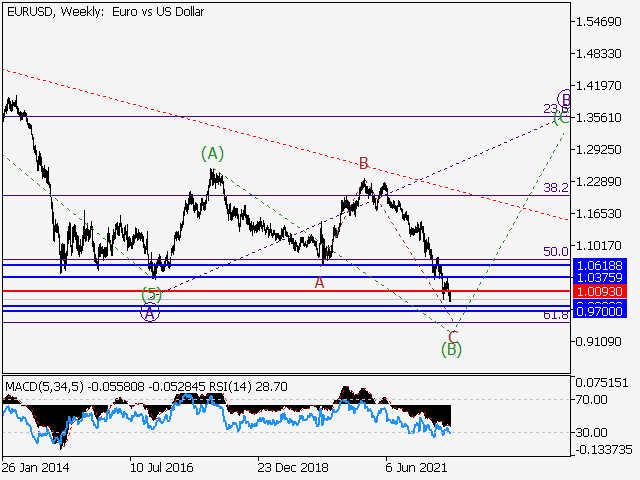Viewport: 640px width, 480px height.
Task: Select the green (B) wave label
Action: coord(451,350)
